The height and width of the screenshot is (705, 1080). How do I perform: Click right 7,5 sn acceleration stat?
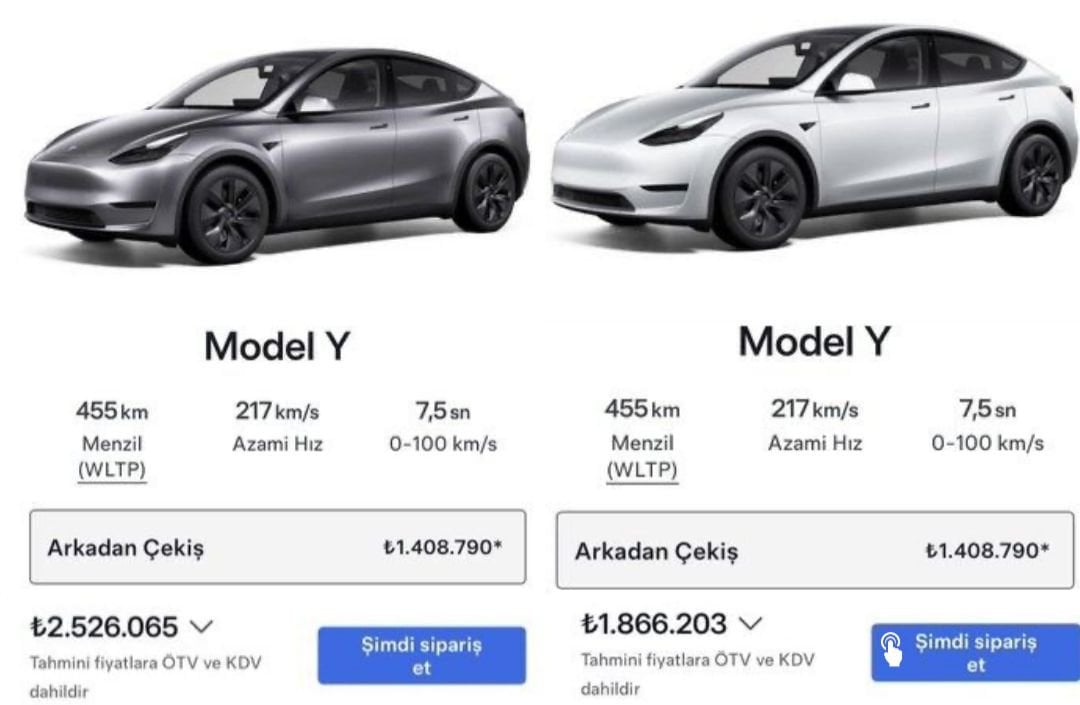(987, 425)
